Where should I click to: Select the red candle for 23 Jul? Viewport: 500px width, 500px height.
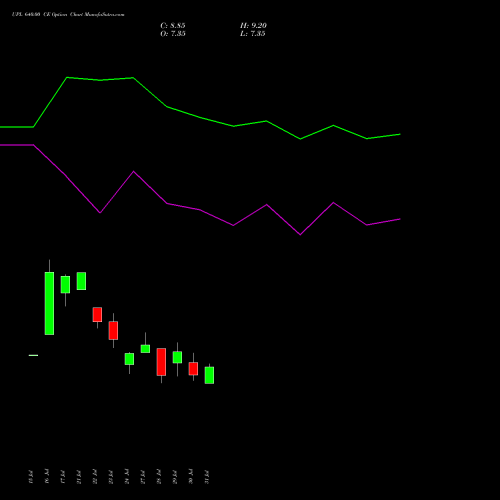click(113, 330)
